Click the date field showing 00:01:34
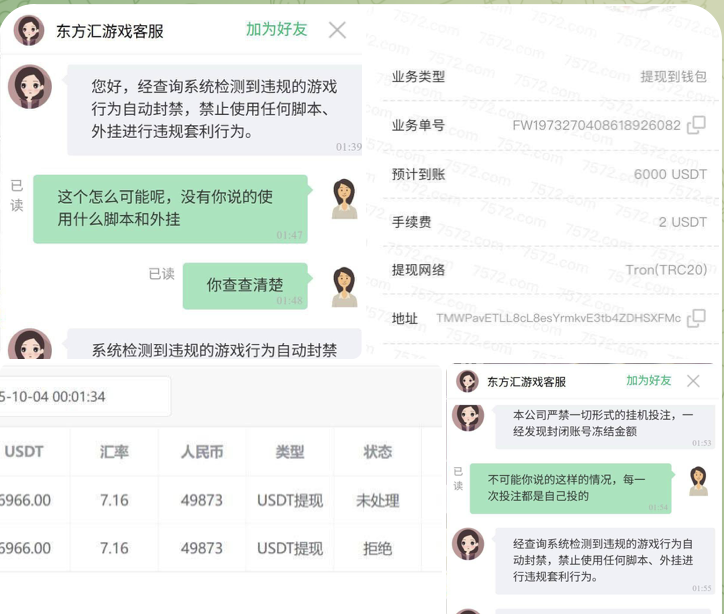724x614 pixels. (85, 397)
